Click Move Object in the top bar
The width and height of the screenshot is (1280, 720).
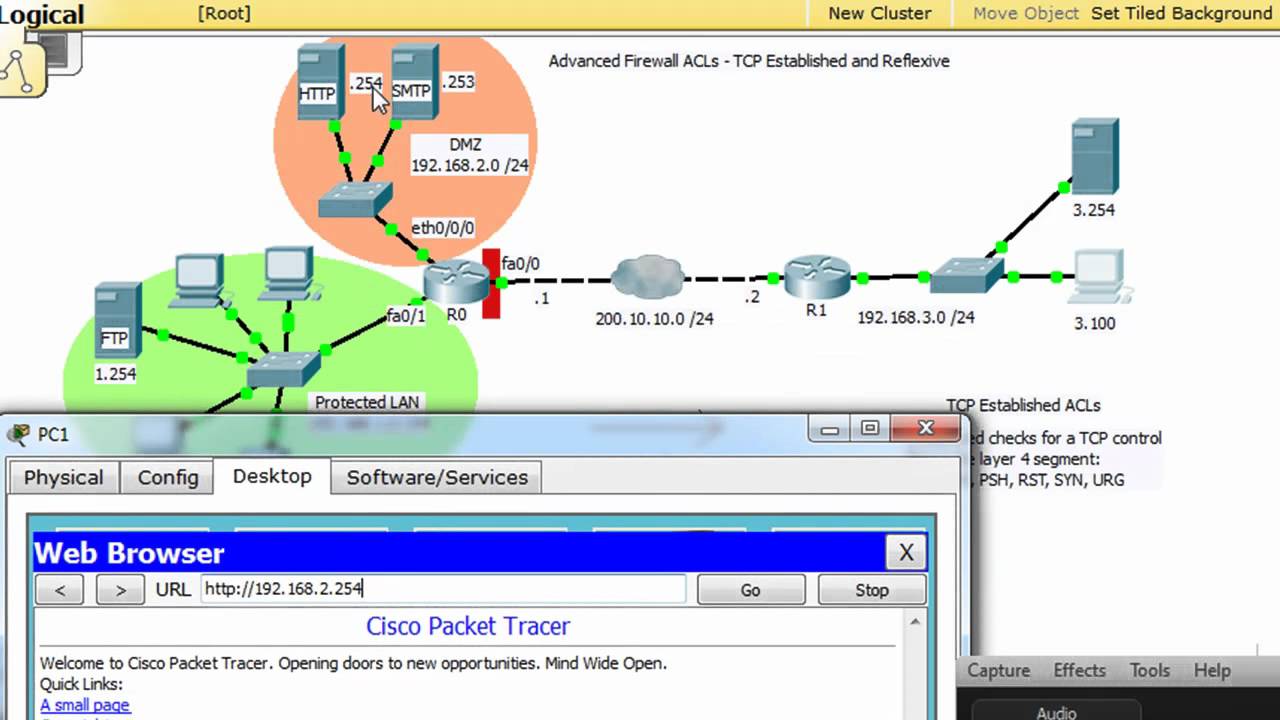[x=1026, y=13]
